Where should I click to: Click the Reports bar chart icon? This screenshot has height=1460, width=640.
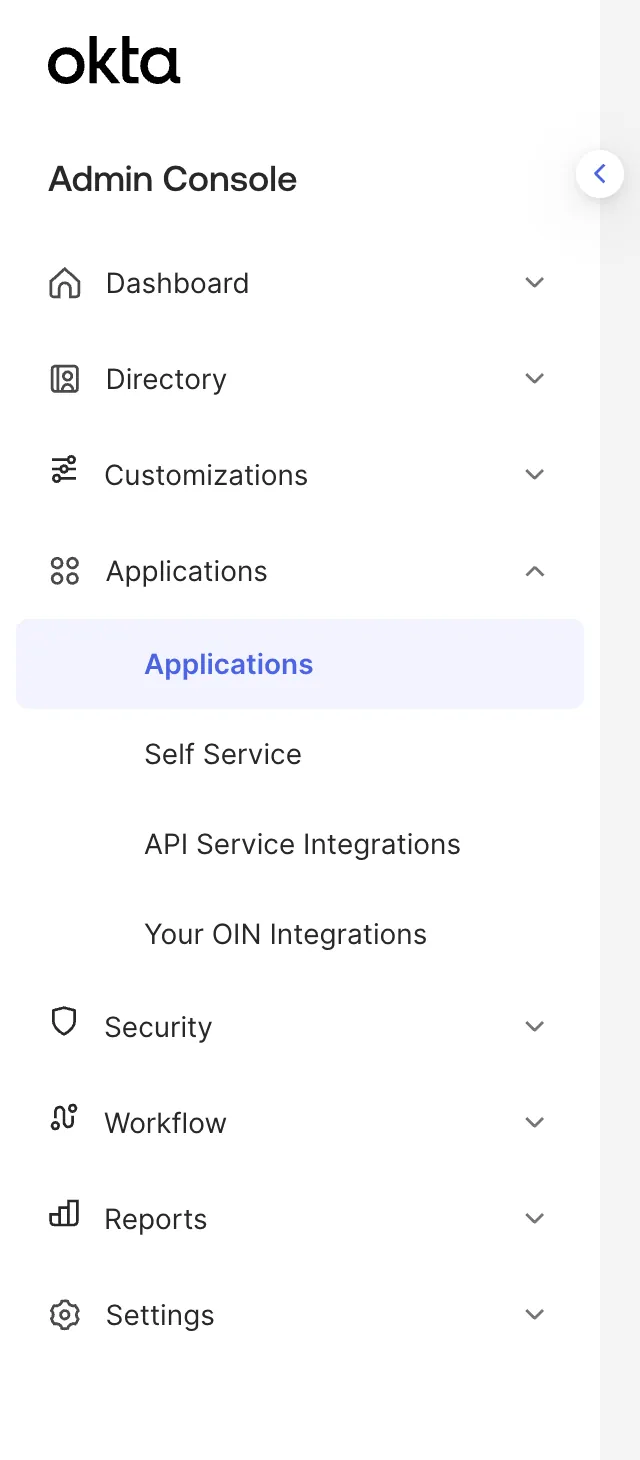click(64, 1215)
